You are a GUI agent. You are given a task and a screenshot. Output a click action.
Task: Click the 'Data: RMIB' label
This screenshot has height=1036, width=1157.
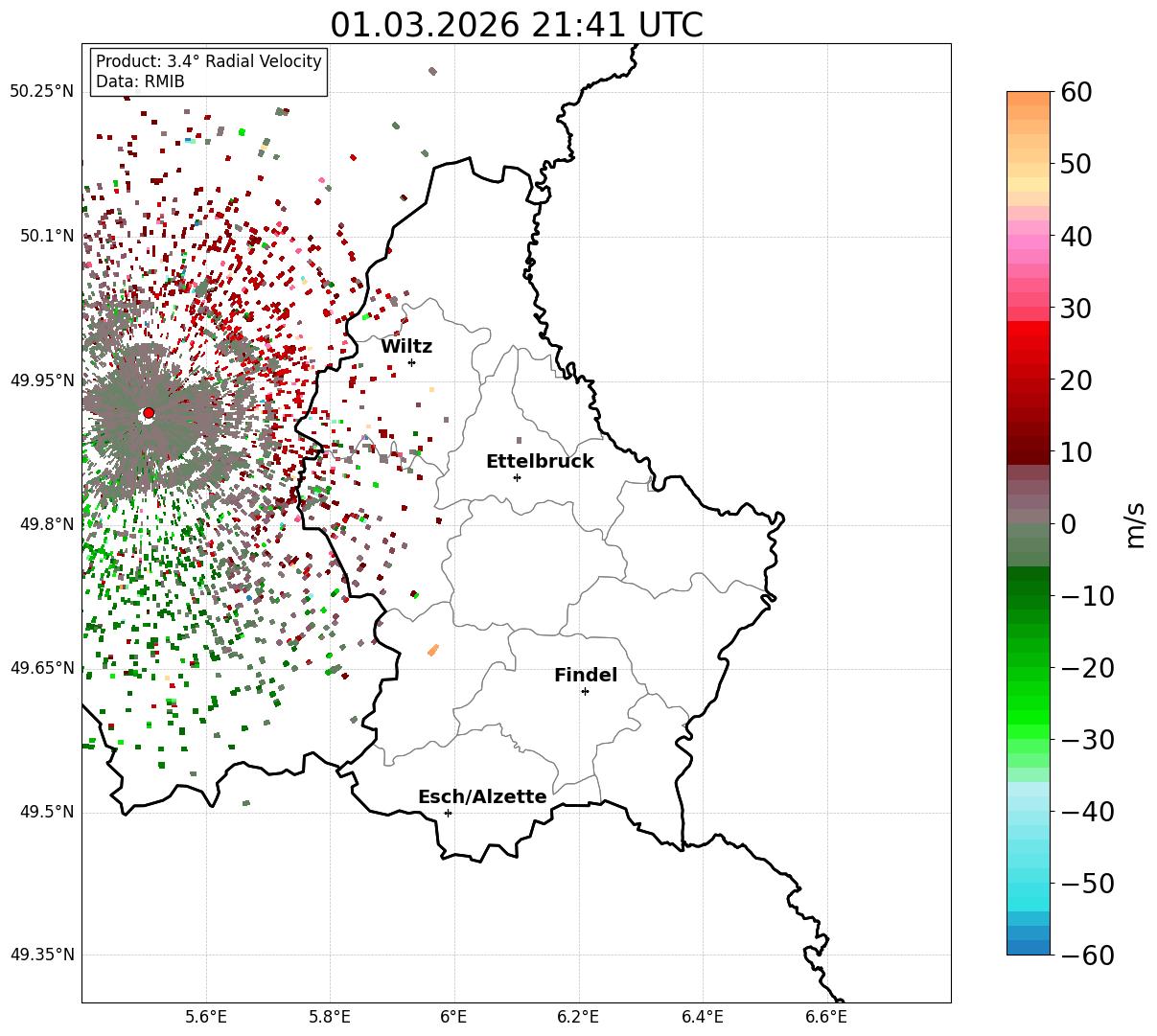click(x=140, y=81)
